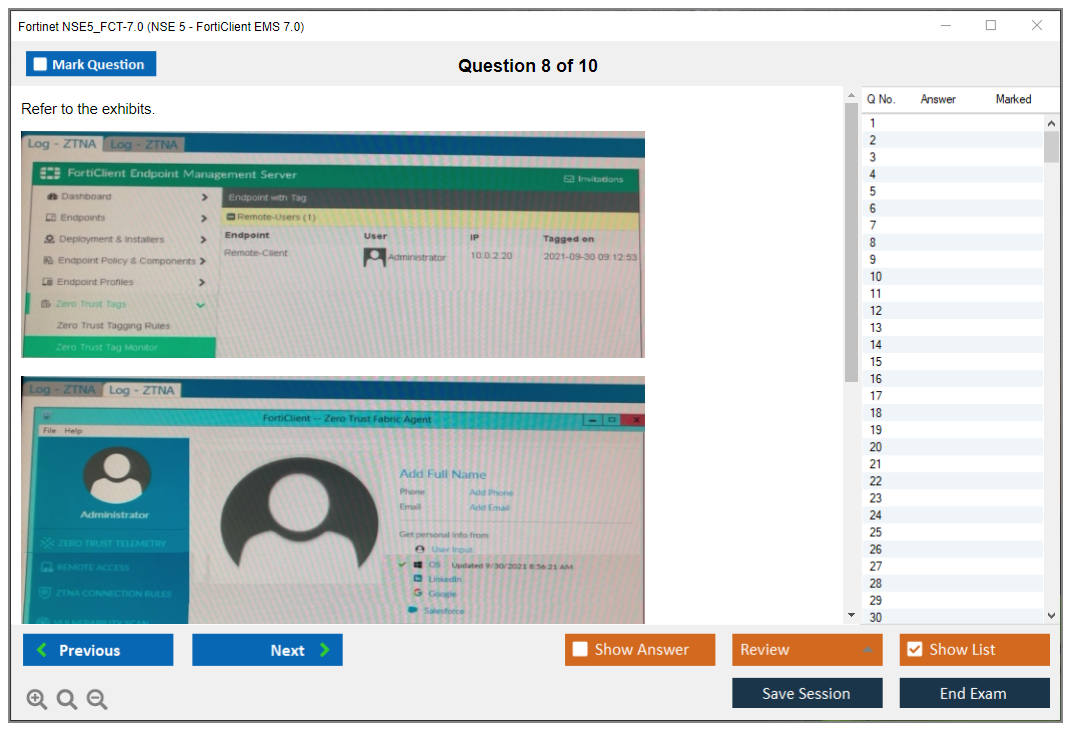Click the End Exam button
Screen dimensions: 1075x735
pyautogui.click(x=973, y=693)
